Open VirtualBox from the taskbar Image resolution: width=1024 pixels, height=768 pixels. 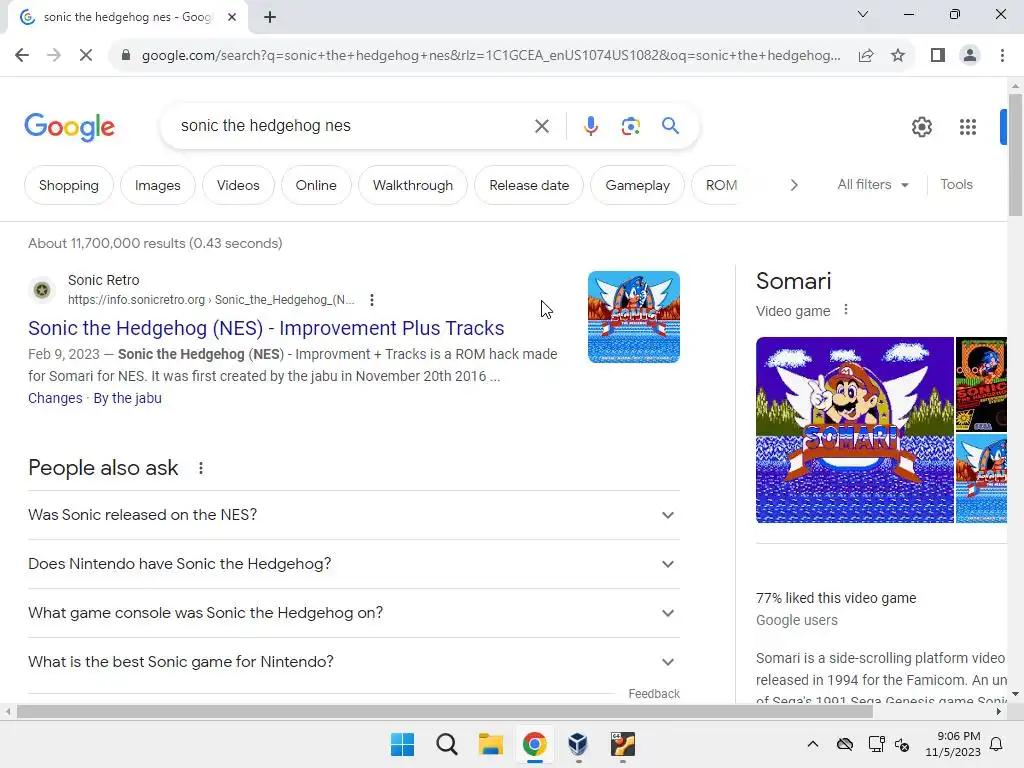click(x=578, y=744)
